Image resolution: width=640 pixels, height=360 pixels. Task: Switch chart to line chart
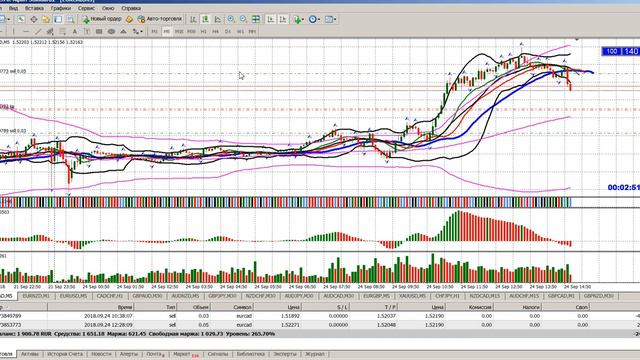pos(218,19)
